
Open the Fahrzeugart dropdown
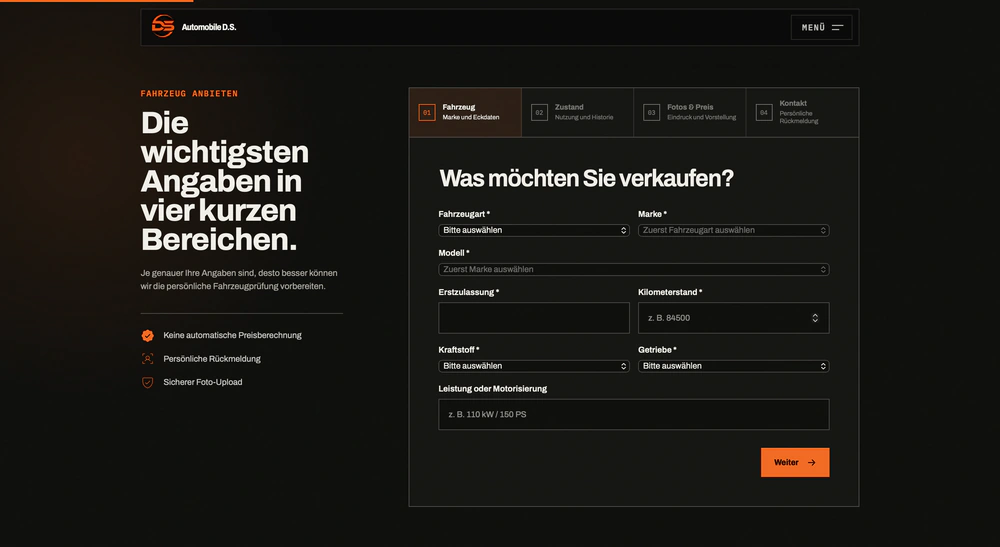tap(534, 230)
